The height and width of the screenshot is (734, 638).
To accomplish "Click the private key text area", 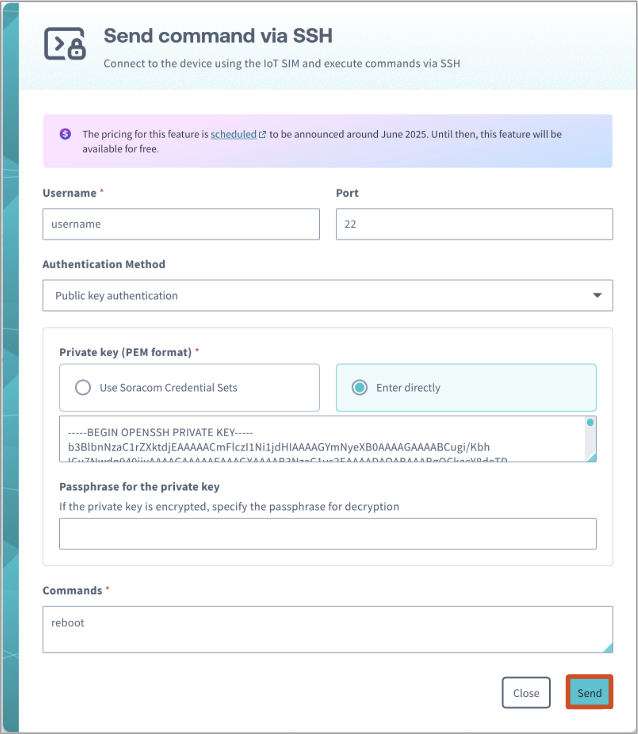I will 320,439.
